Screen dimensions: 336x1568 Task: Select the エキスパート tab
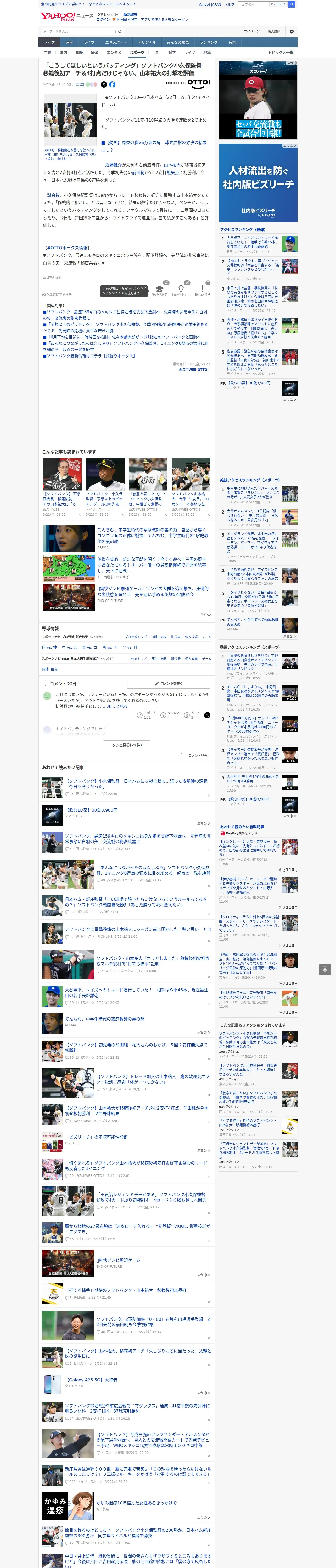pos(116,43)
